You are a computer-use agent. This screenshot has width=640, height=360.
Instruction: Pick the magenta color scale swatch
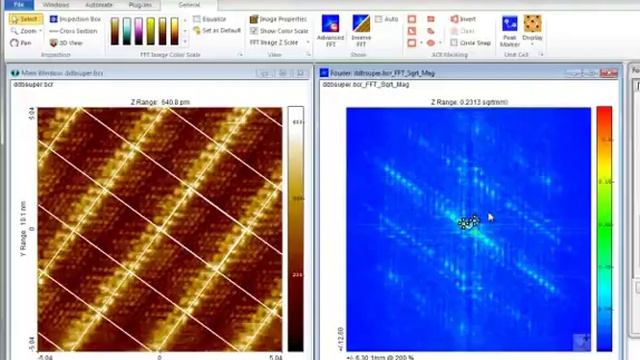point(139,31)
